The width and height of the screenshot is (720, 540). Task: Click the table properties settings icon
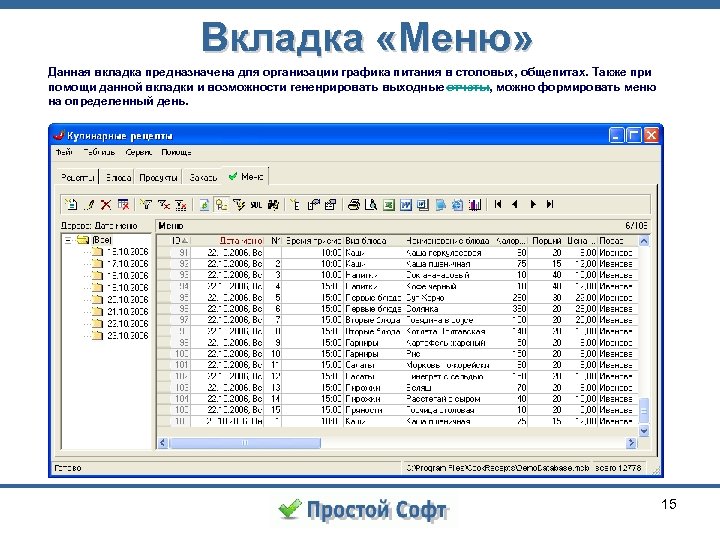pyautogui.click(x=313, y=204)
